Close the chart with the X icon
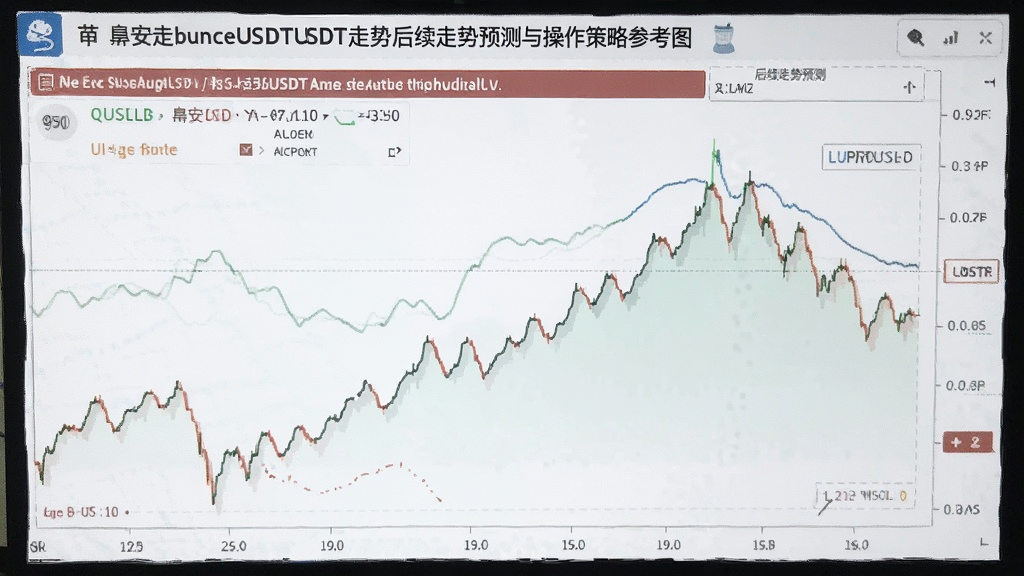 click(985, 38)
